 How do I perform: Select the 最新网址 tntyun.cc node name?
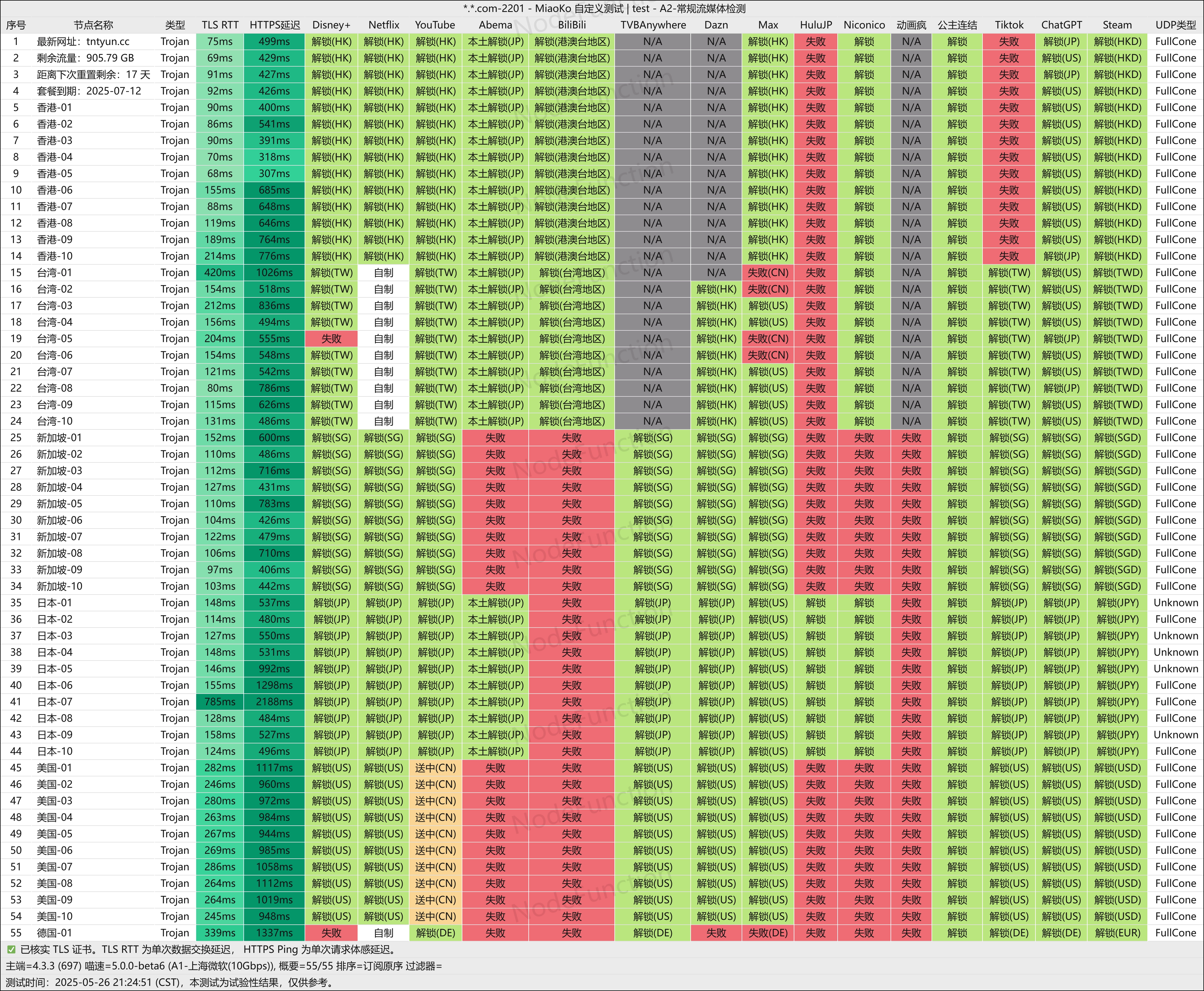[x=83, y=42]
